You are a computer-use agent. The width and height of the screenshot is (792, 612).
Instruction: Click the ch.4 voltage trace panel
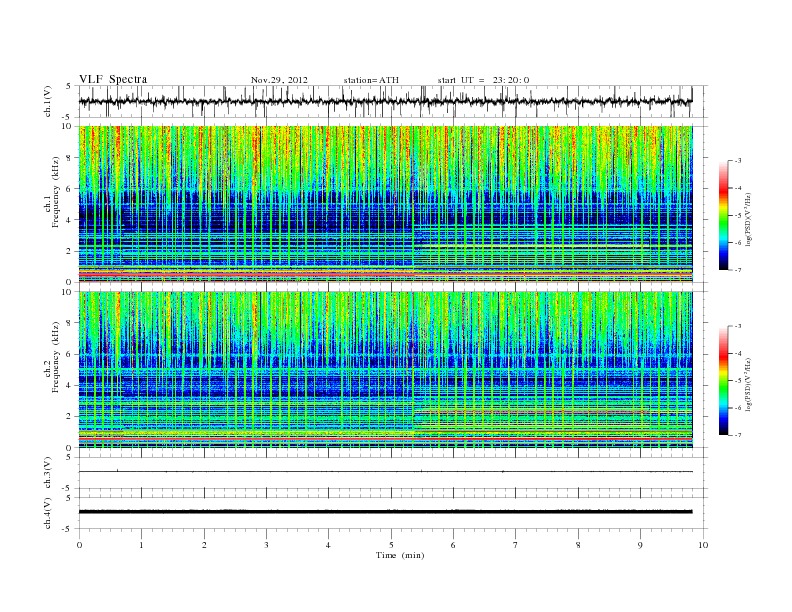tap(393, 513)
